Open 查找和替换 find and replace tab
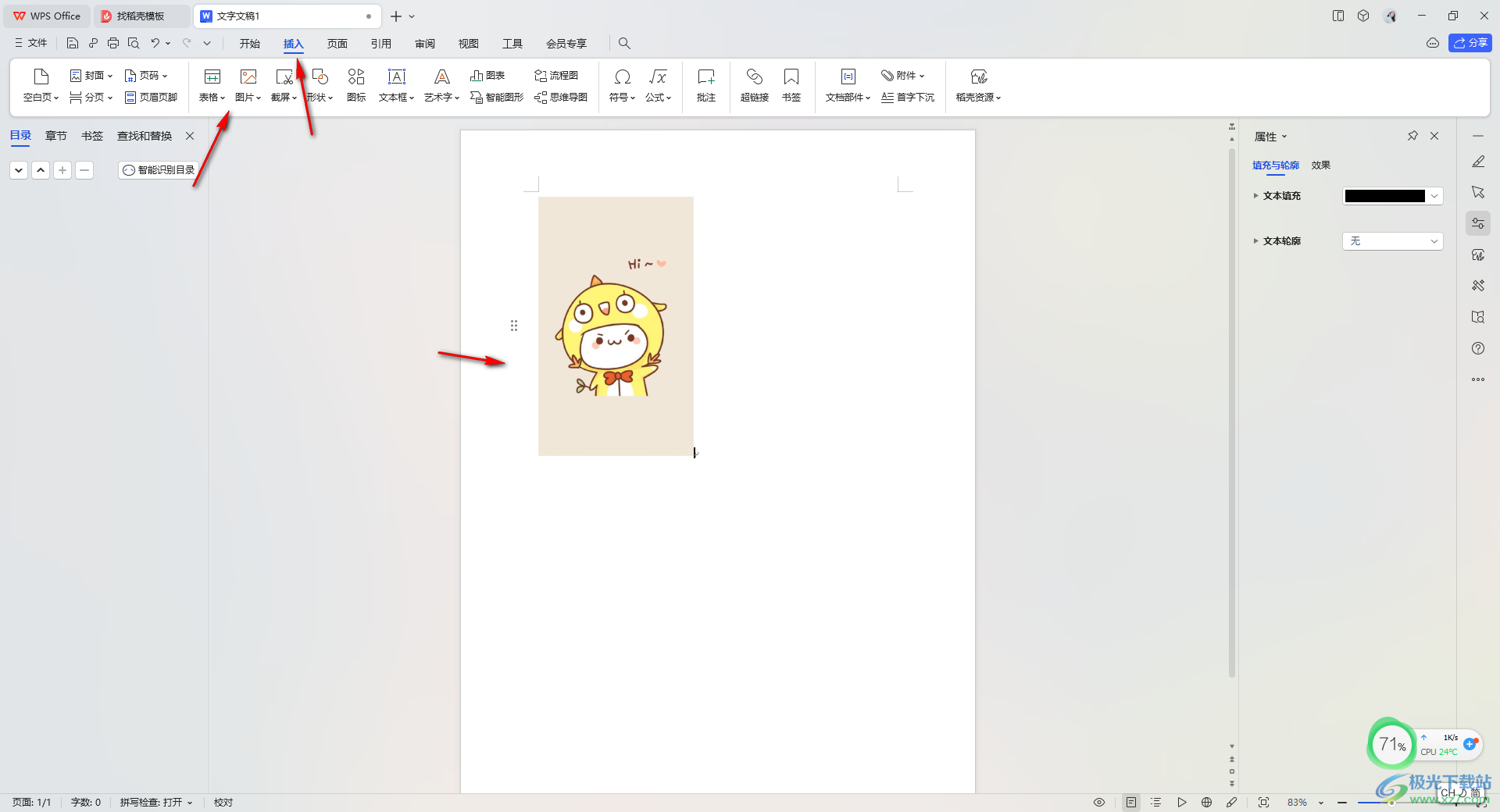1500x812 pixels. 145,136
